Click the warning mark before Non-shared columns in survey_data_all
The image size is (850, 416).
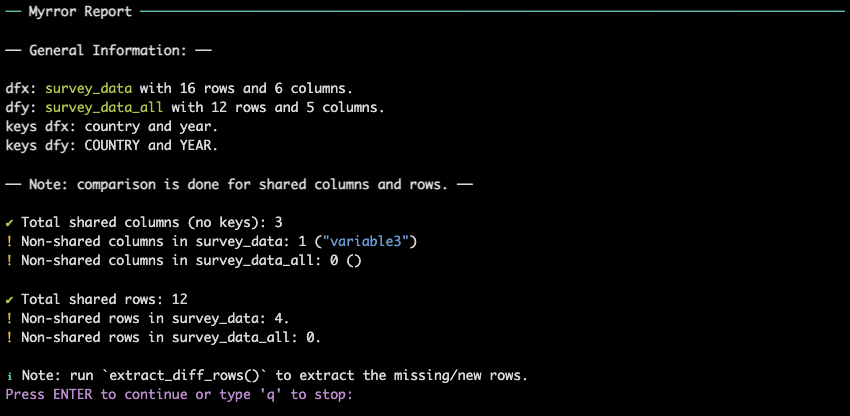[x=9, y=260]
